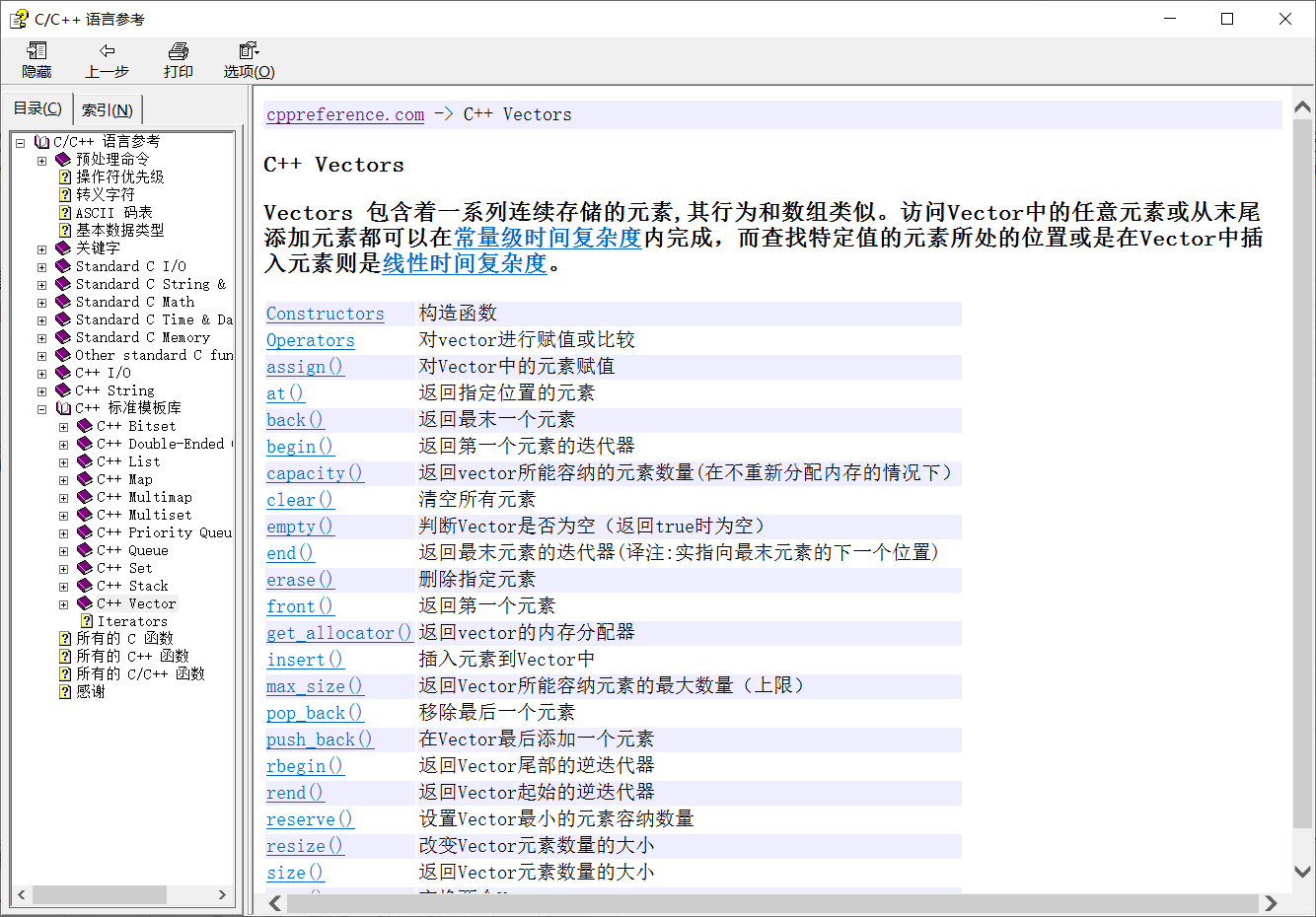Click the book icon beside Standard C Math
1316x917 pixels.
tap(64, 302)
